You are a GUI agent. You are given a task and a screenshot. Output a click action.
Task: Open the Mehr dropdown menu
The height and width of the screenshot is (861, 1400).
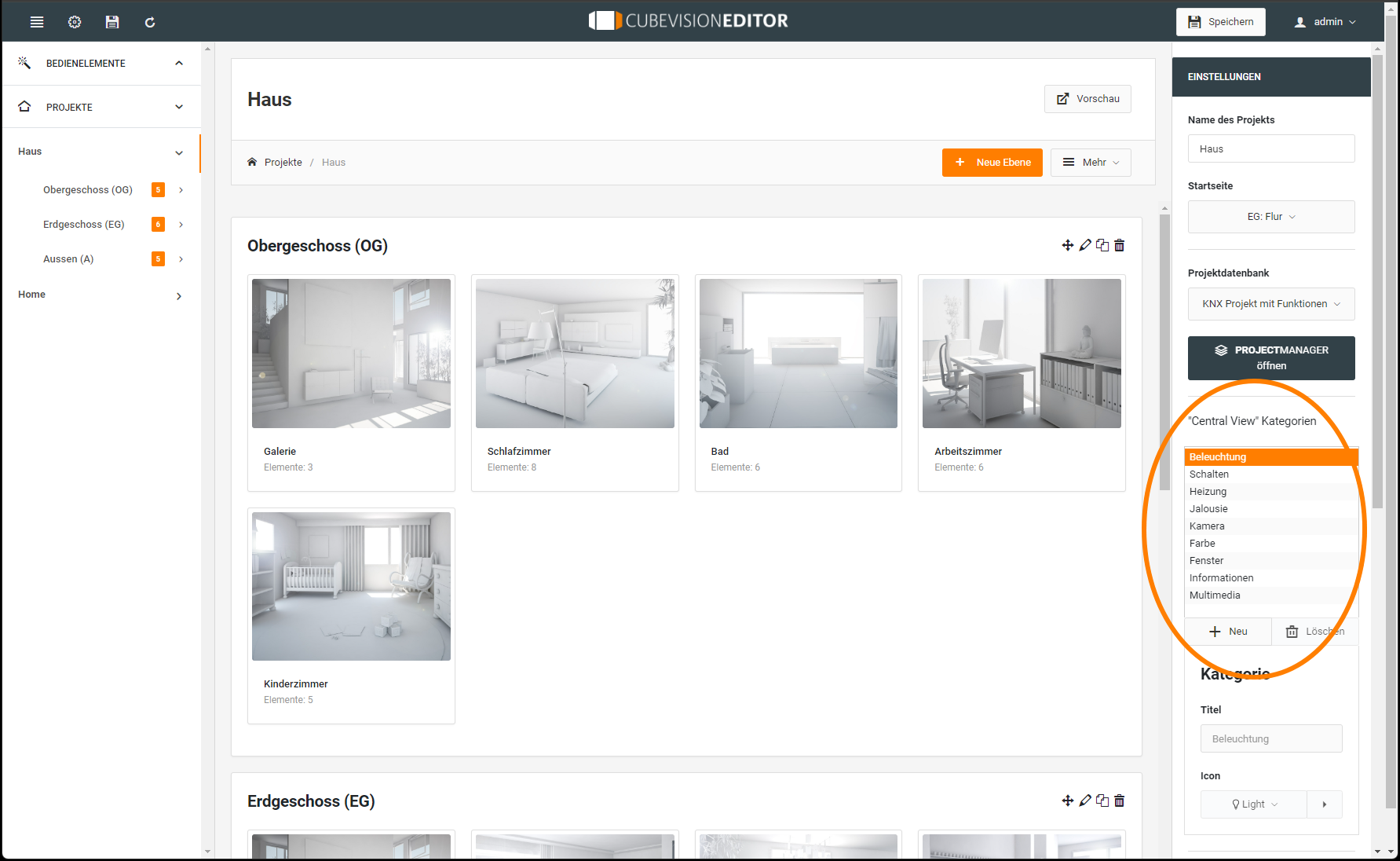coord(1091,163)
